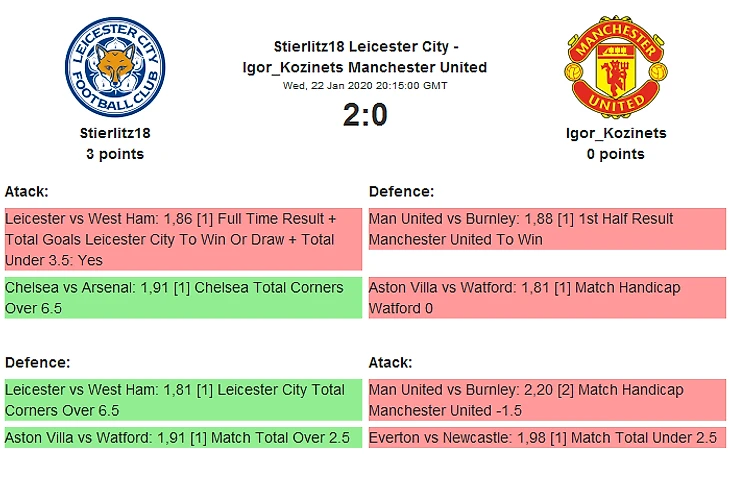This screenshot has width=730, height=480.
Task: Click the 0 points label under Igor_Kozinets
Action: [615, 154]
